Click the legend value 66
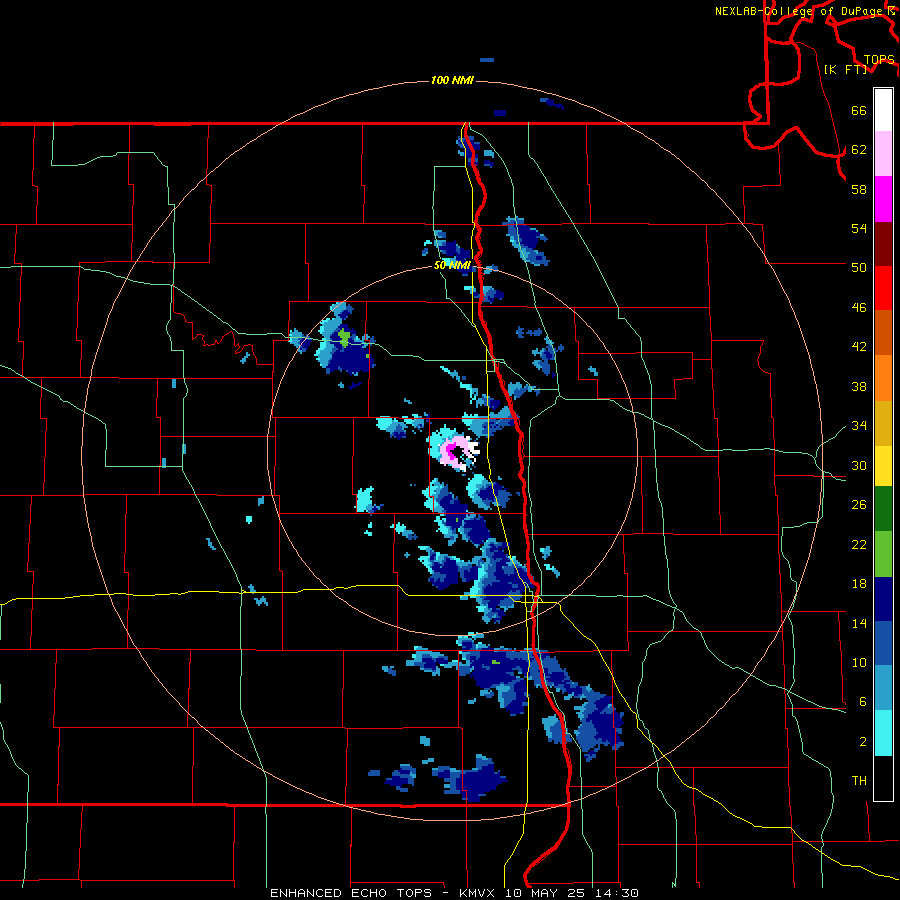The image size is (900, 900). [x=859, y=110]
